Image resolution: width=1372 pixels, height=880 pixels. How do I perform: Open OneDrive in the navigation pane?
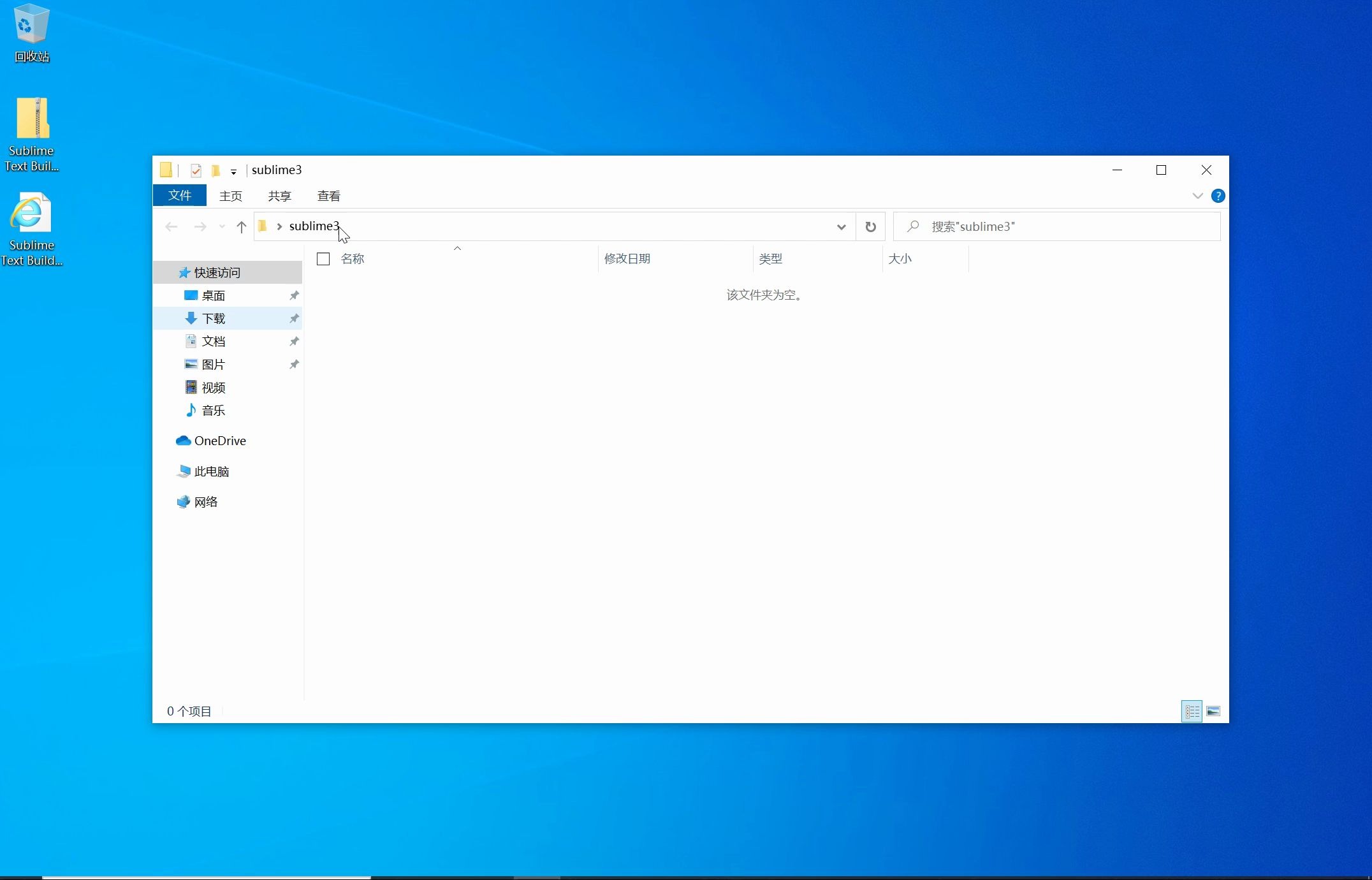click(x=228, y=441)
